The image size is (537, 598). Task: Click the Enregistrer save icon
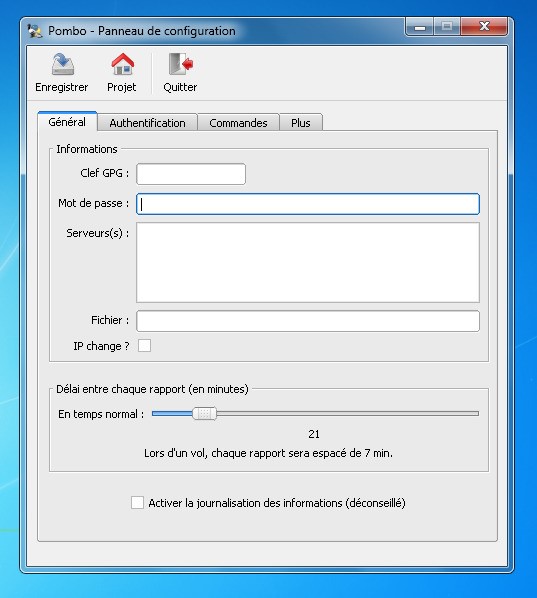coord(63,64)
